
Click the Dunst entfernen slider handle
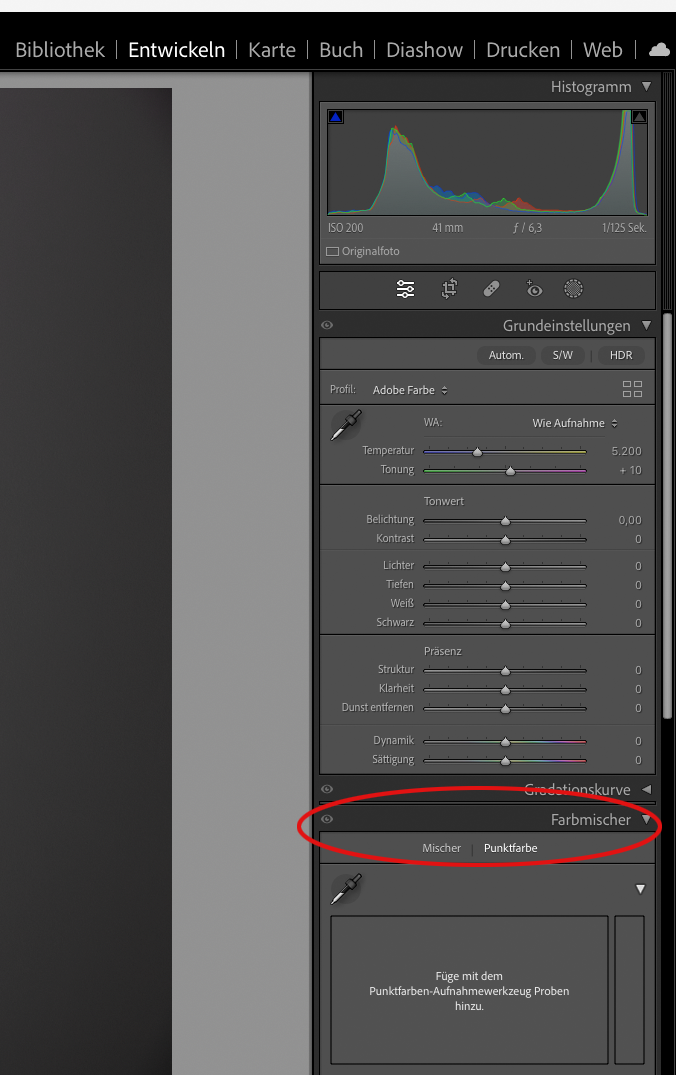tap(505, 709)
